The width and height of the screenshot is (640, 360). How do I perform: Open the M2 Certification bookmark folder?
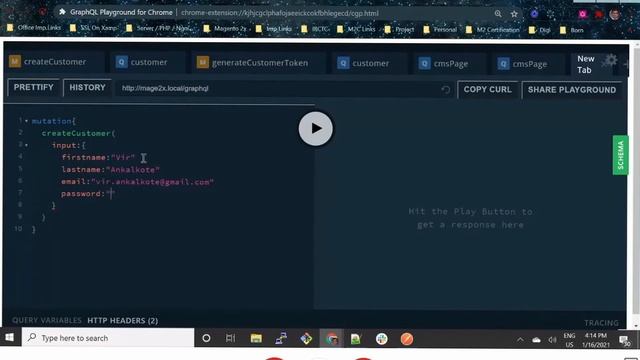(493, 30)
